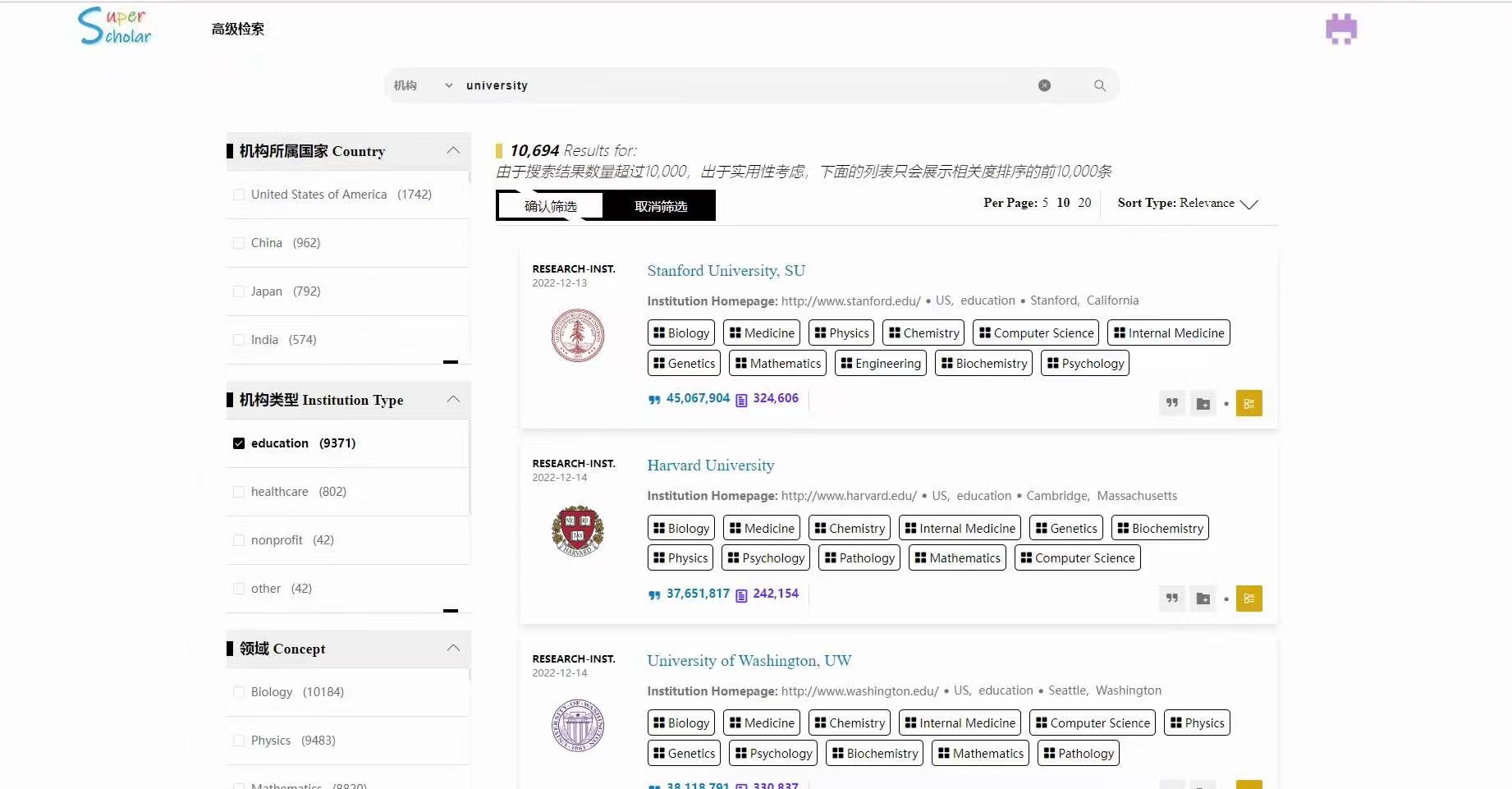This screenshot has width=1512, height=789.
Task: Open the purple user avatar icon
Action: point(1340,30)
